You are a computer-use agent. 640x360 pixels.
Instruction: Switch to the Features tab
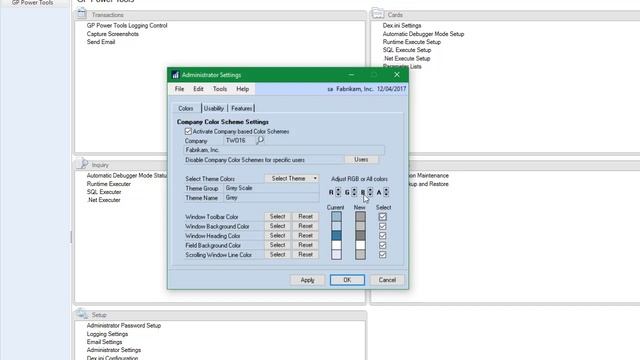pyautogui.click(x=241, y=108)
